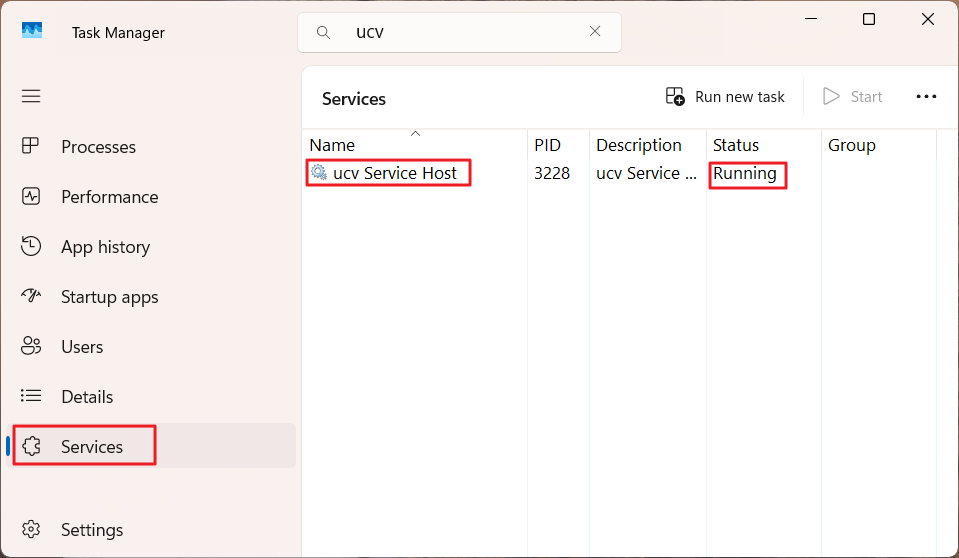The image size is (959, 558).
Task: Open Startup apps section
Action: click(109, 297)
